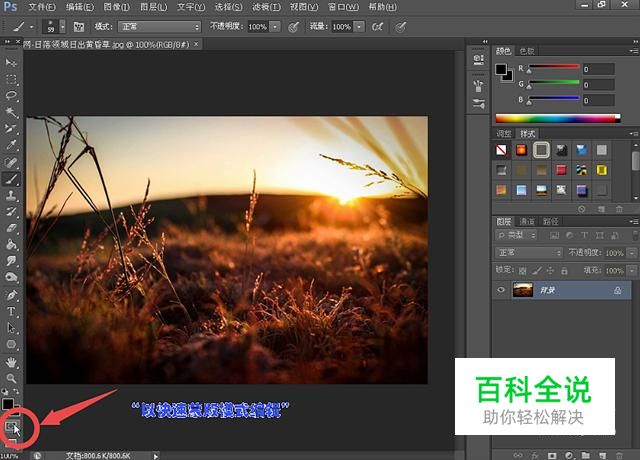Select the Dodge tool
This screenshot has height=460, width=640.
click(11, 277)
